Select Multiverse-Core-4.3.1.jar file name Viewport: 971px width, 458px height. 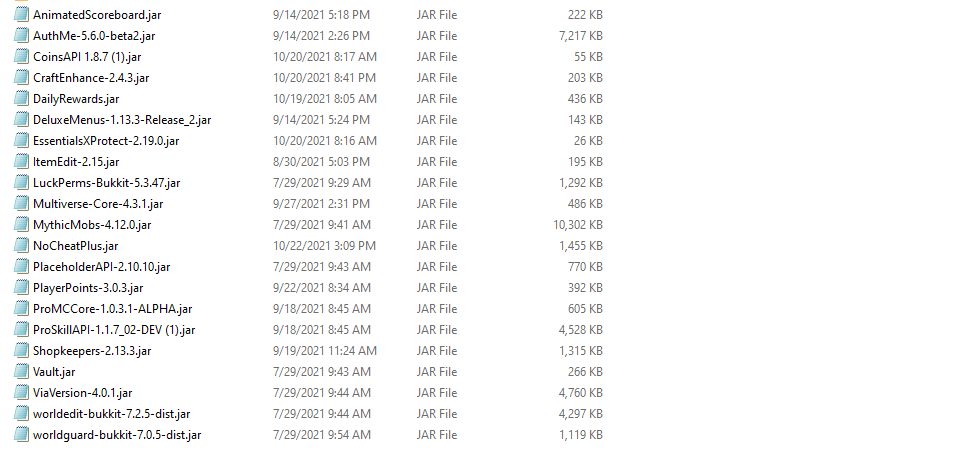(98, 204)
